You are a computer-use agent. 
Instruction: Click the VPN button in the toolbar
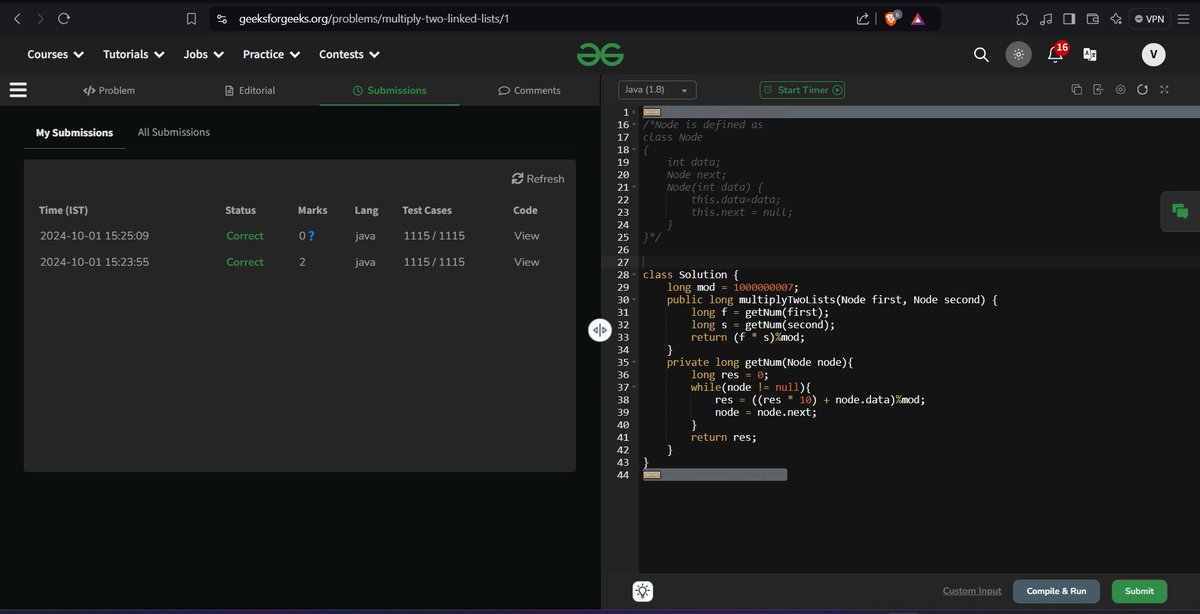[x=1149, y=19]
